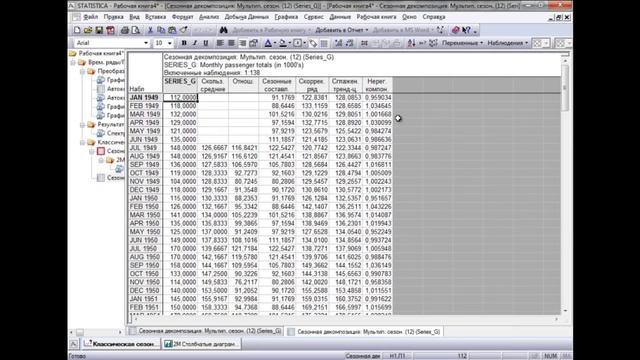Center align text
Viewport: 640px width, 360px height.
(231, 43)
